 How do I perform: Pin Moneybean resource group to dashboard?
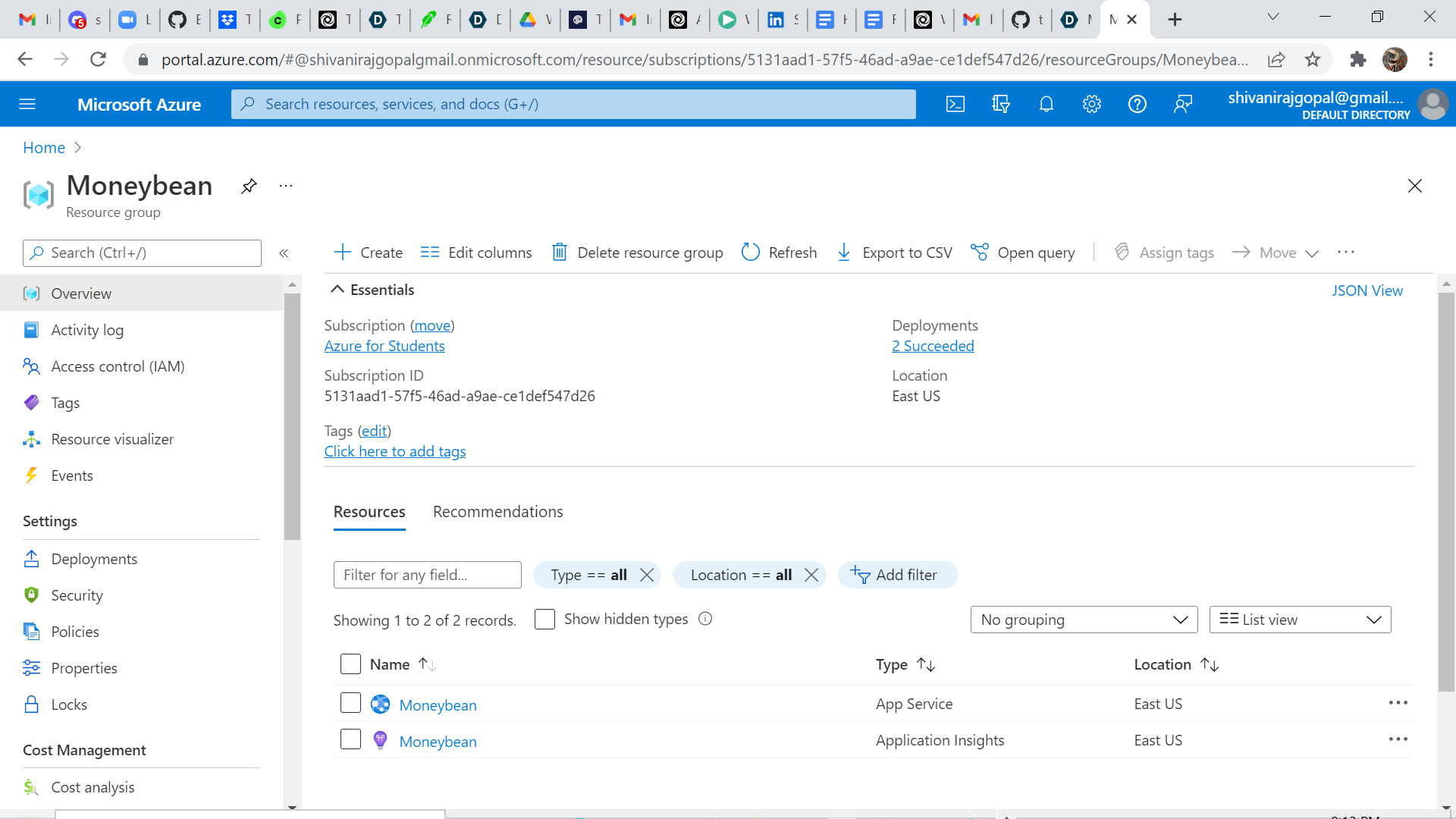click(249, 187)
